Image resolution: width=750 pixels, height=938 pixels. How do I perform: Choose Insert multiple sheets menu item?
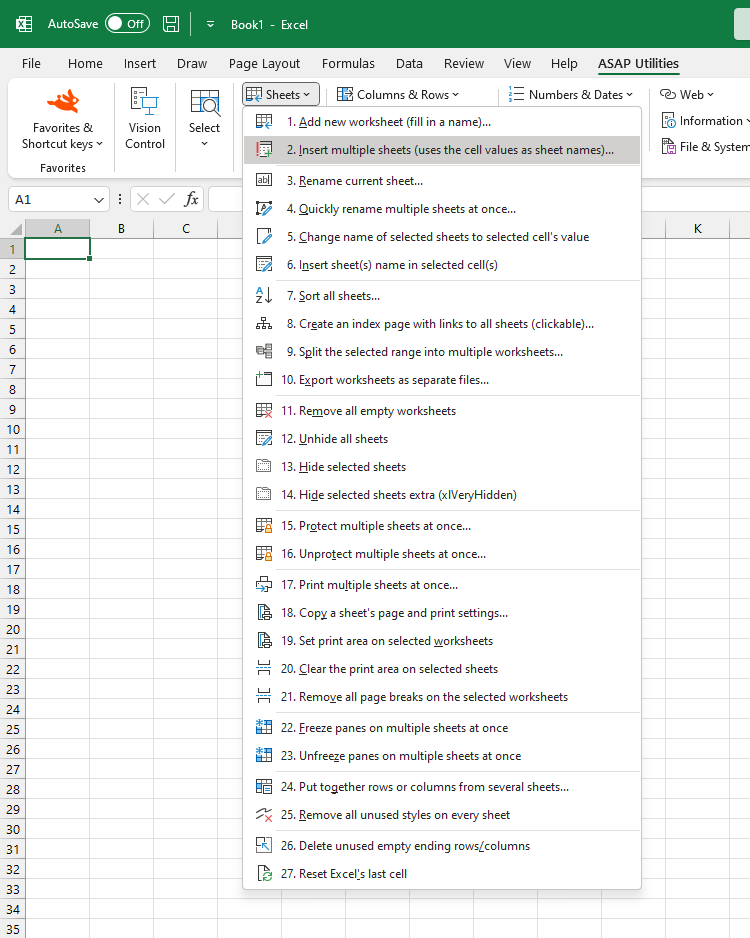click(442, 150)
